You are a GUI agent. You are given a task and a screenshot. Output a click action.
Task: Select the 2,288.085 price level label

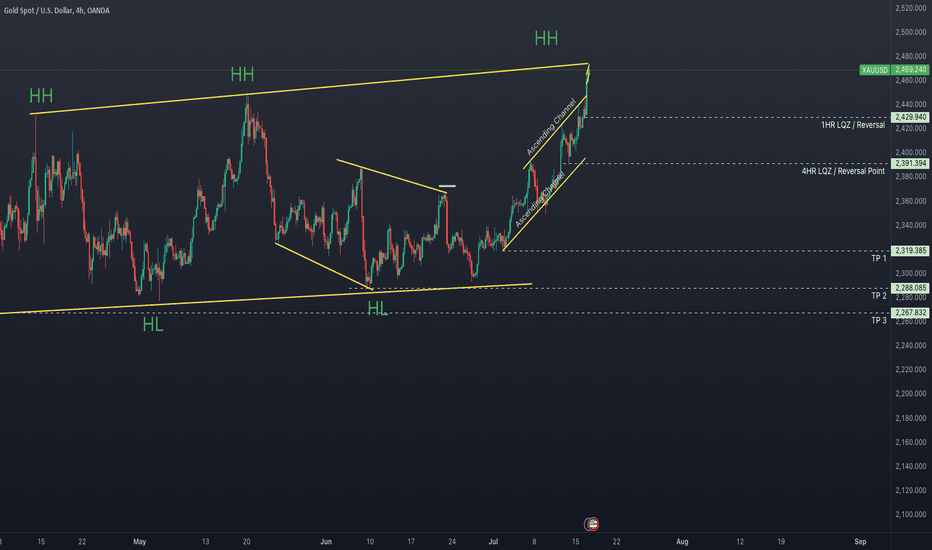[x=909, y=288]
